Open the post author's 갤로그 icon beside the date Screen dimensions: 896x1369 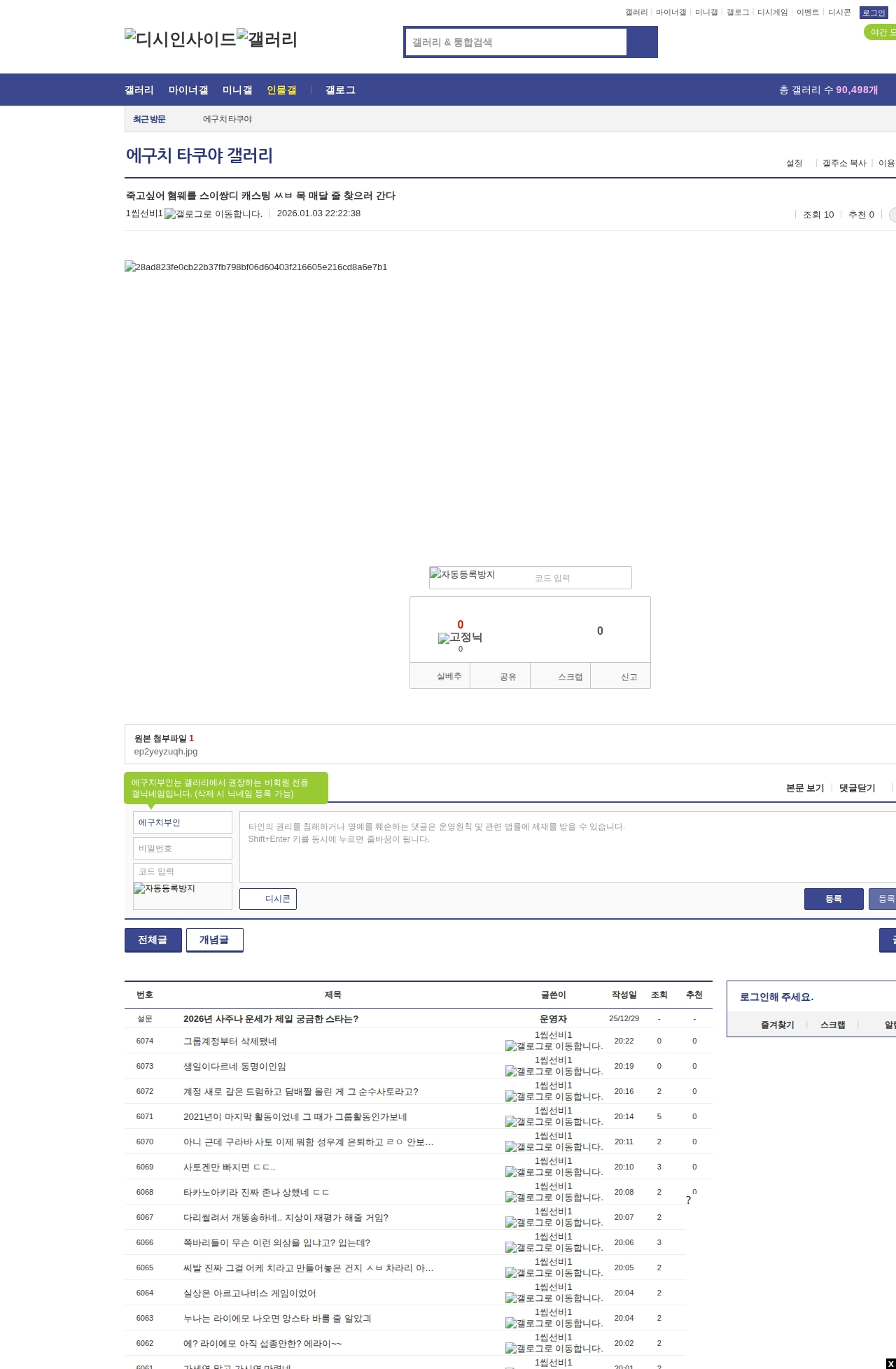tap(213, 214)
